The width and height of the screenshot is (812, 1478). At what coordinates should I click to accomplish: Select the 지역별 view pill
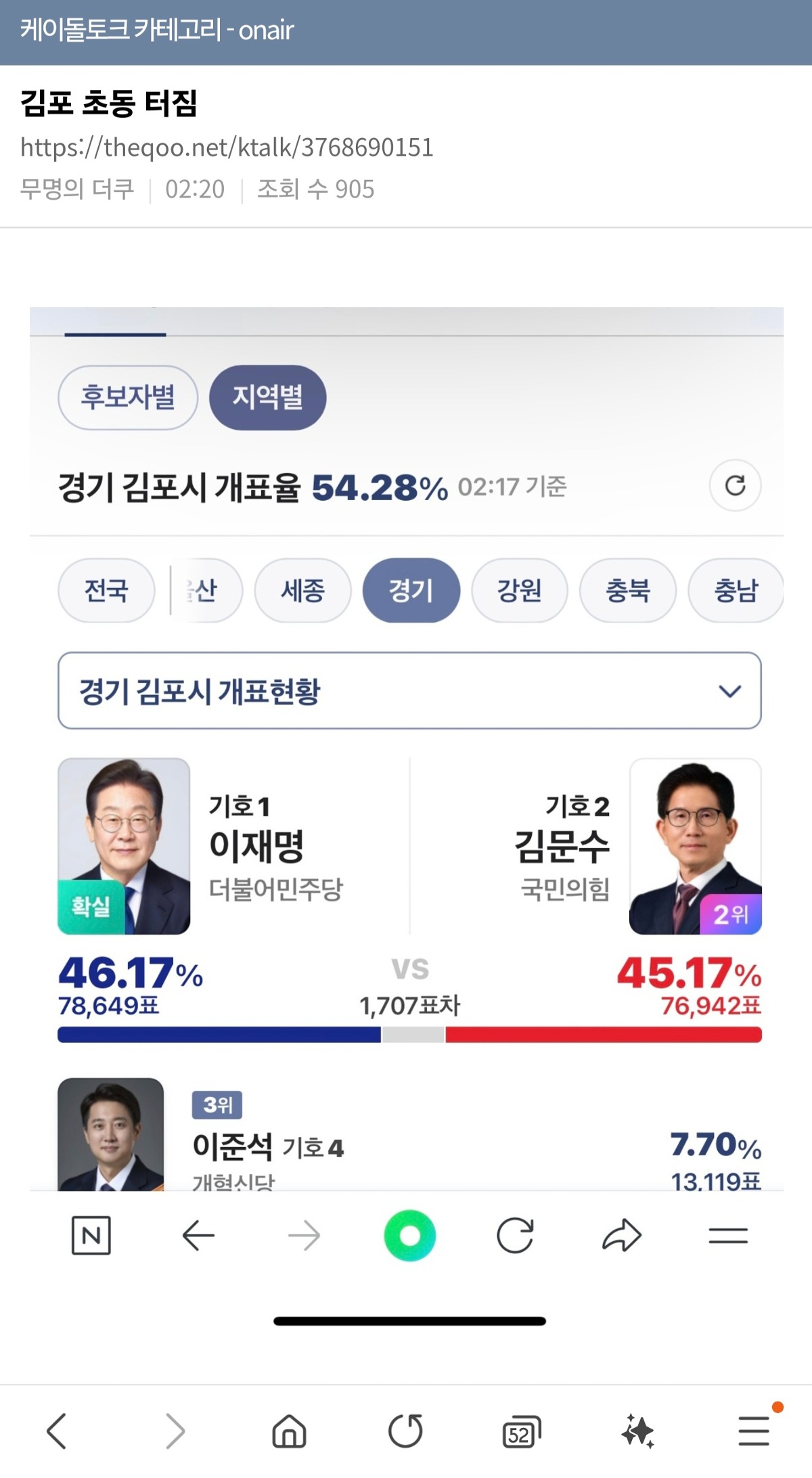click(267, 397)
